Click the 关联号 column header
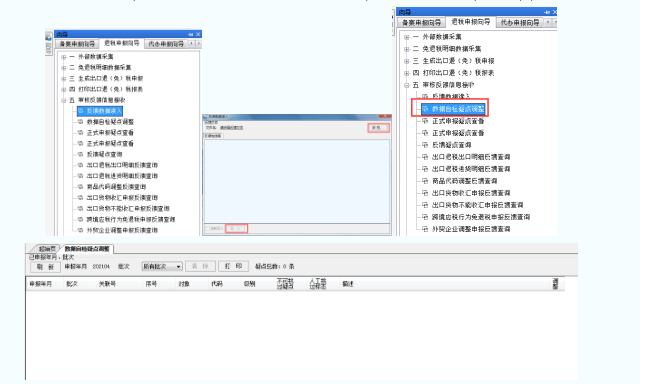 (107, 284)
